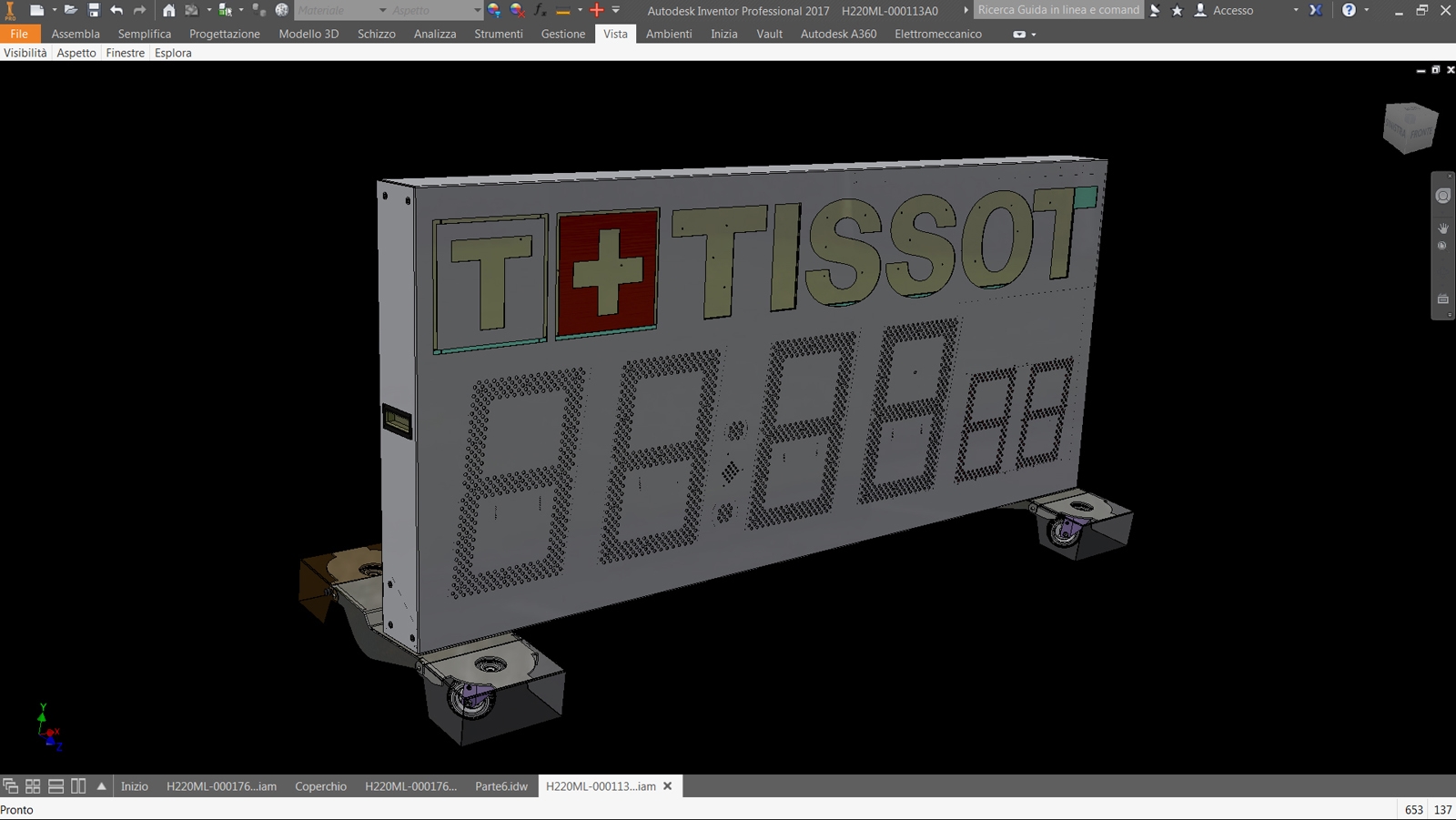Switch to the Vault tab
Screen dimensions: 1456x820
(x=770, y=34)
